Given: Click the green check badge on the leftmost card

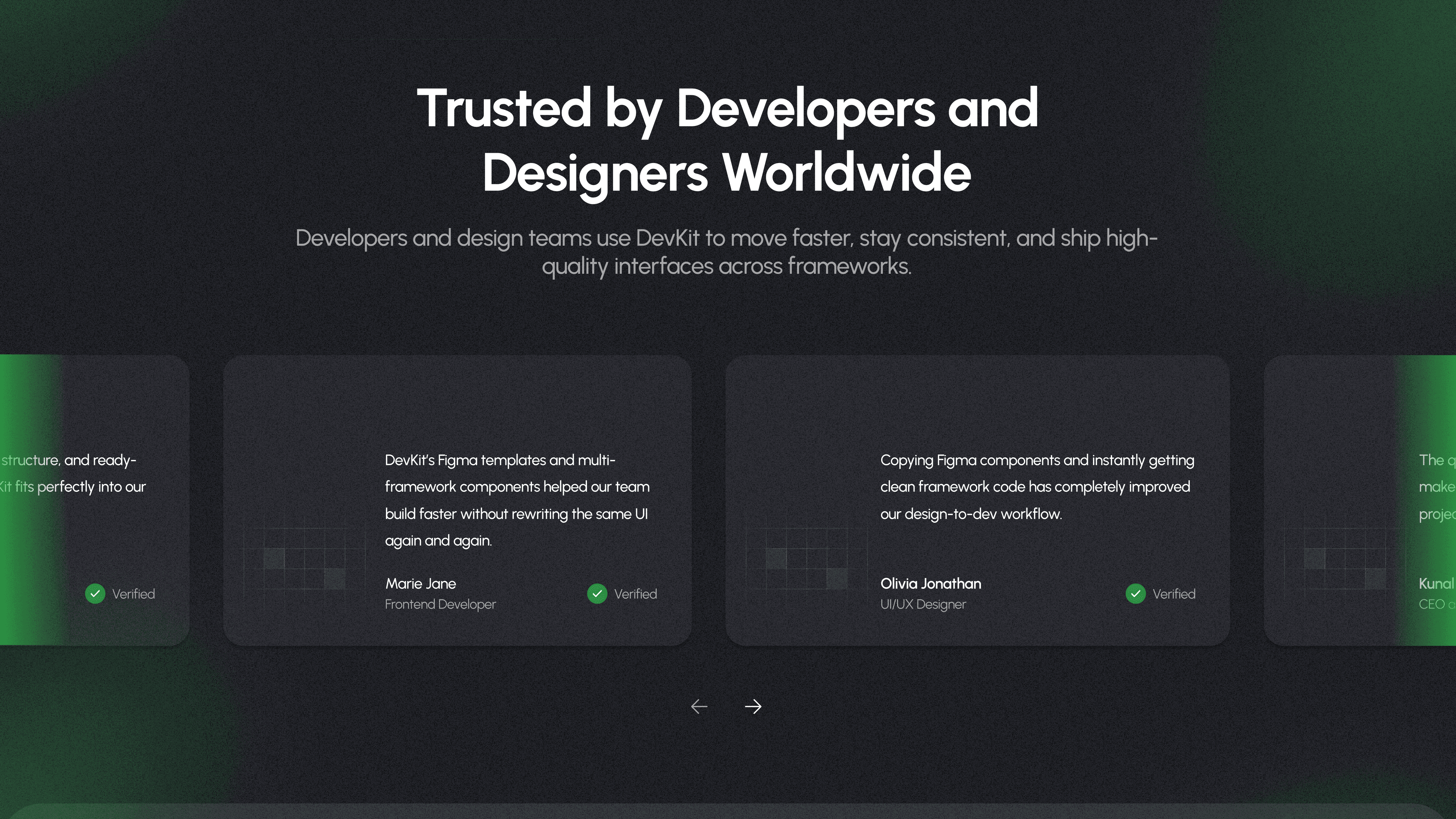Looking at the screenshot, I should [x=95, y=593].
